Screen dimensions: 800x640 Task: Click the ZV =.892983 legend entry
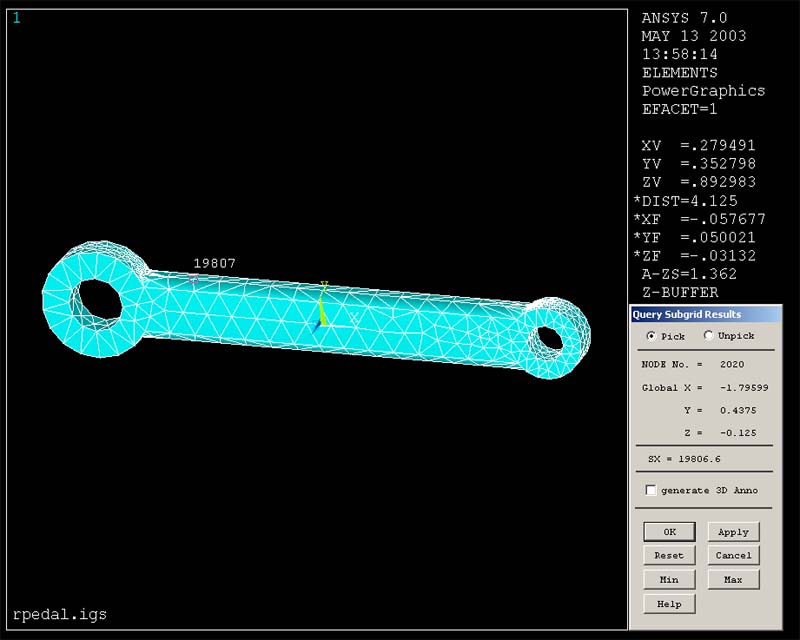(x=698, y=182)
